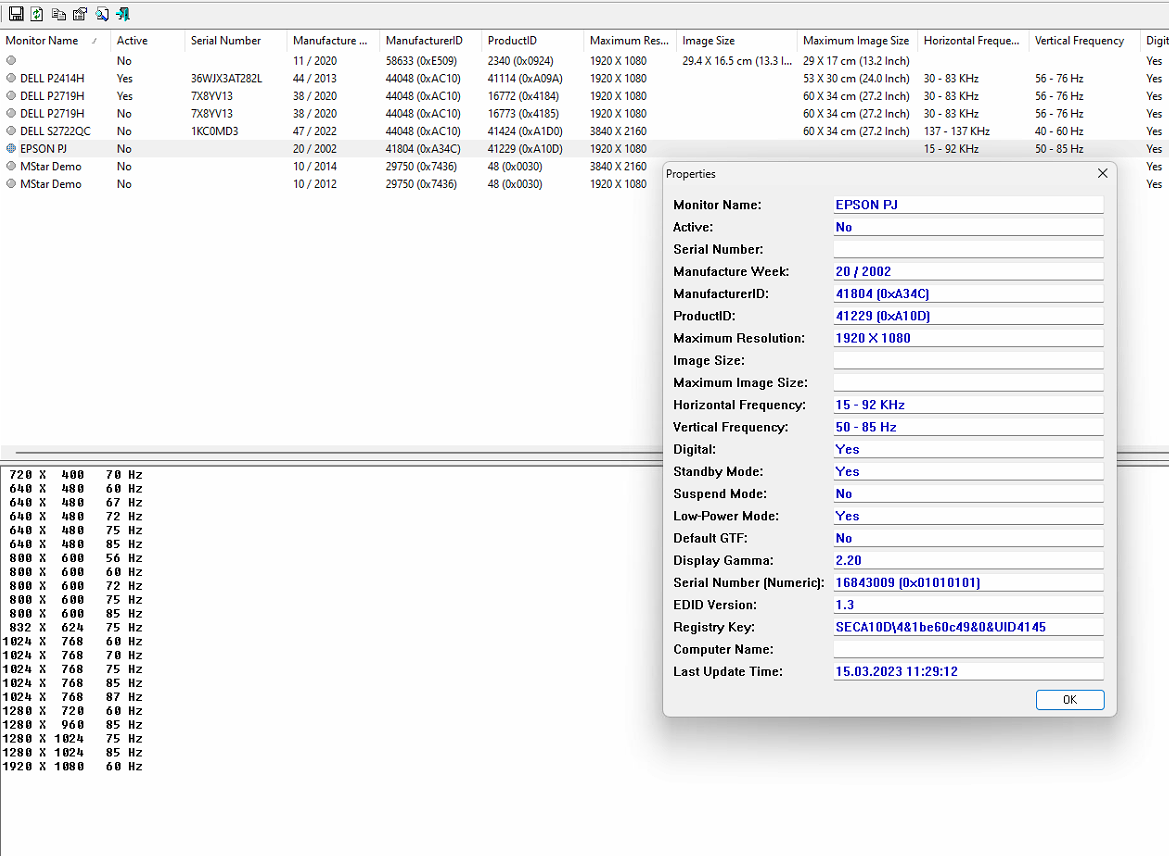Sort by the Serial Number column header

236,40
